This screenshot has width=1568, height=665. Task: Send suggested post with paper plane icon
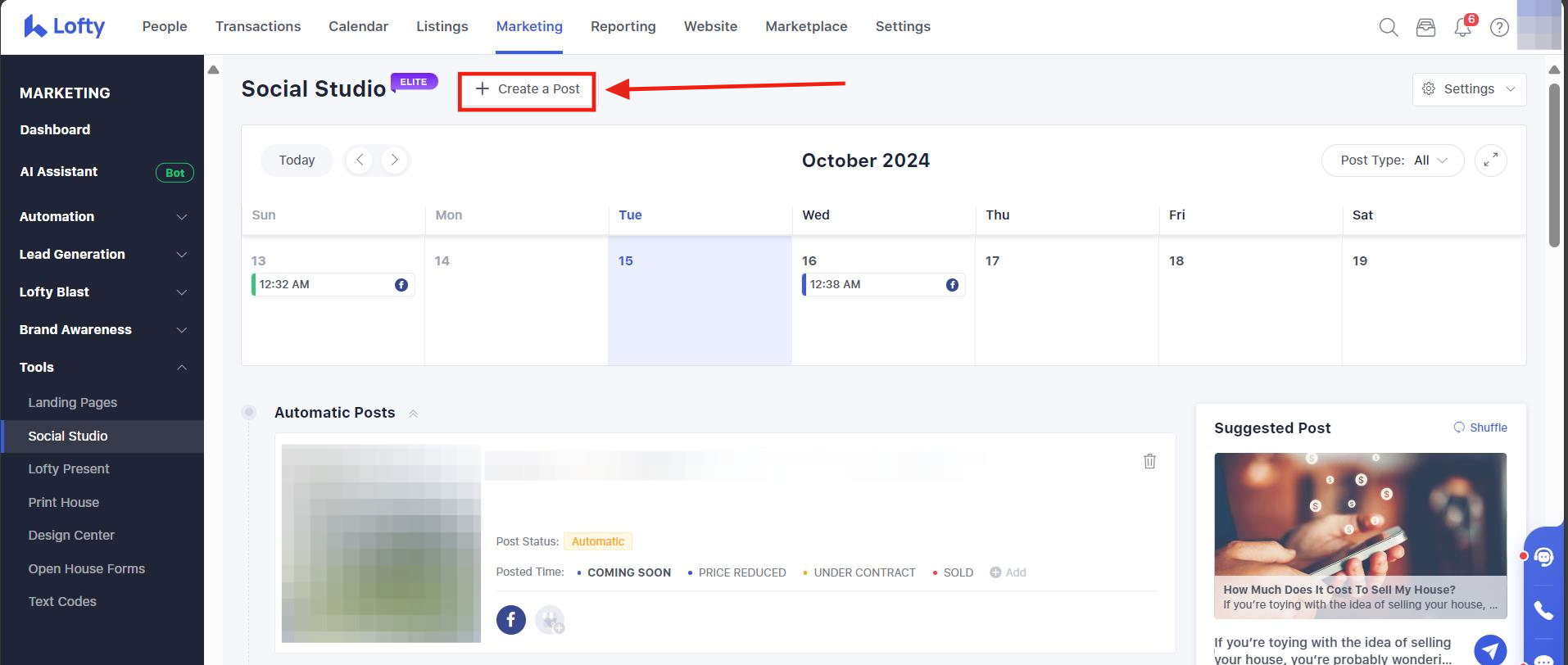[x=1489, y=650]
